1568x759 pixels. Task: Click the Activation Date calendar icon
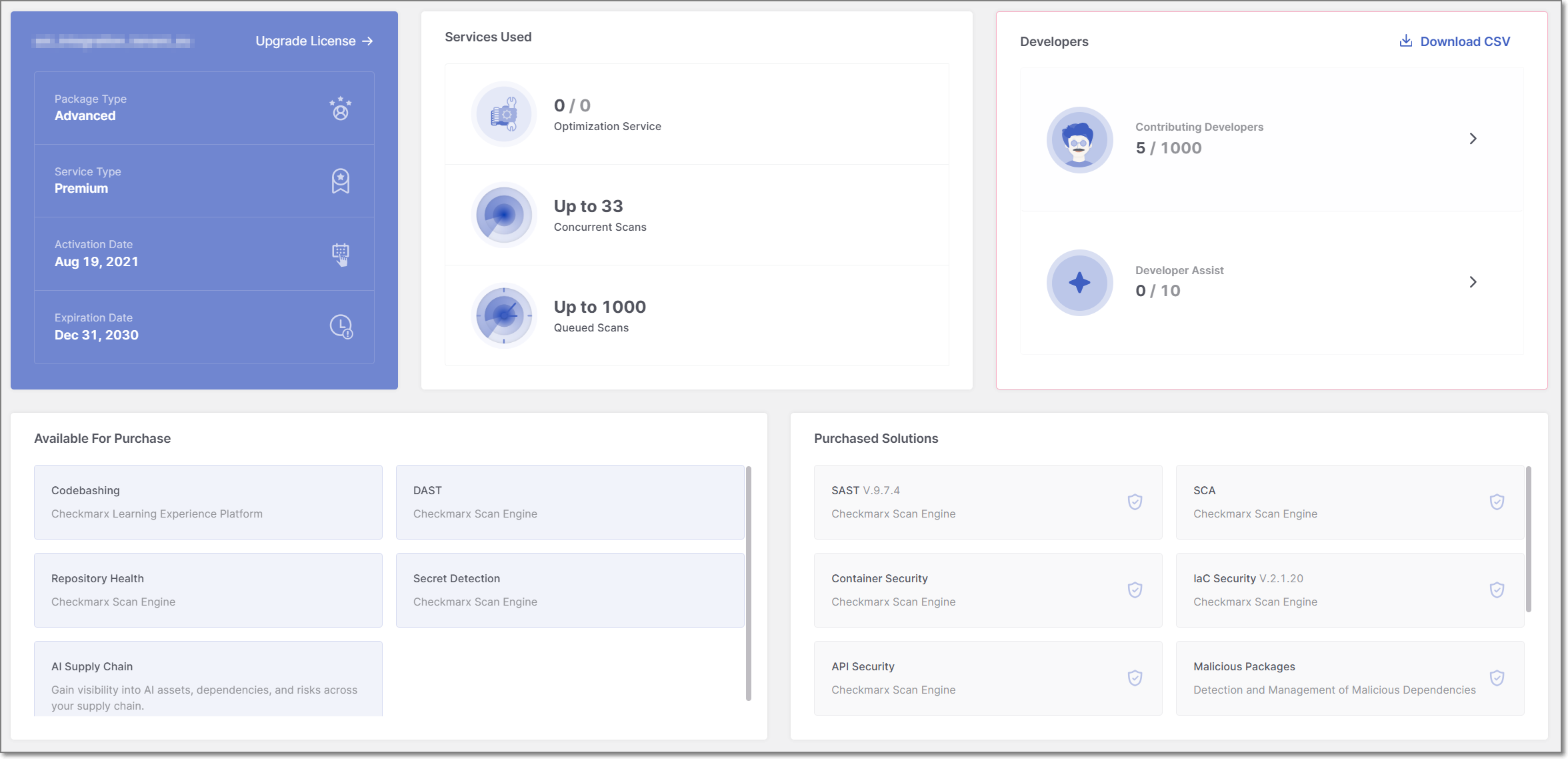[x=341, y=254]
